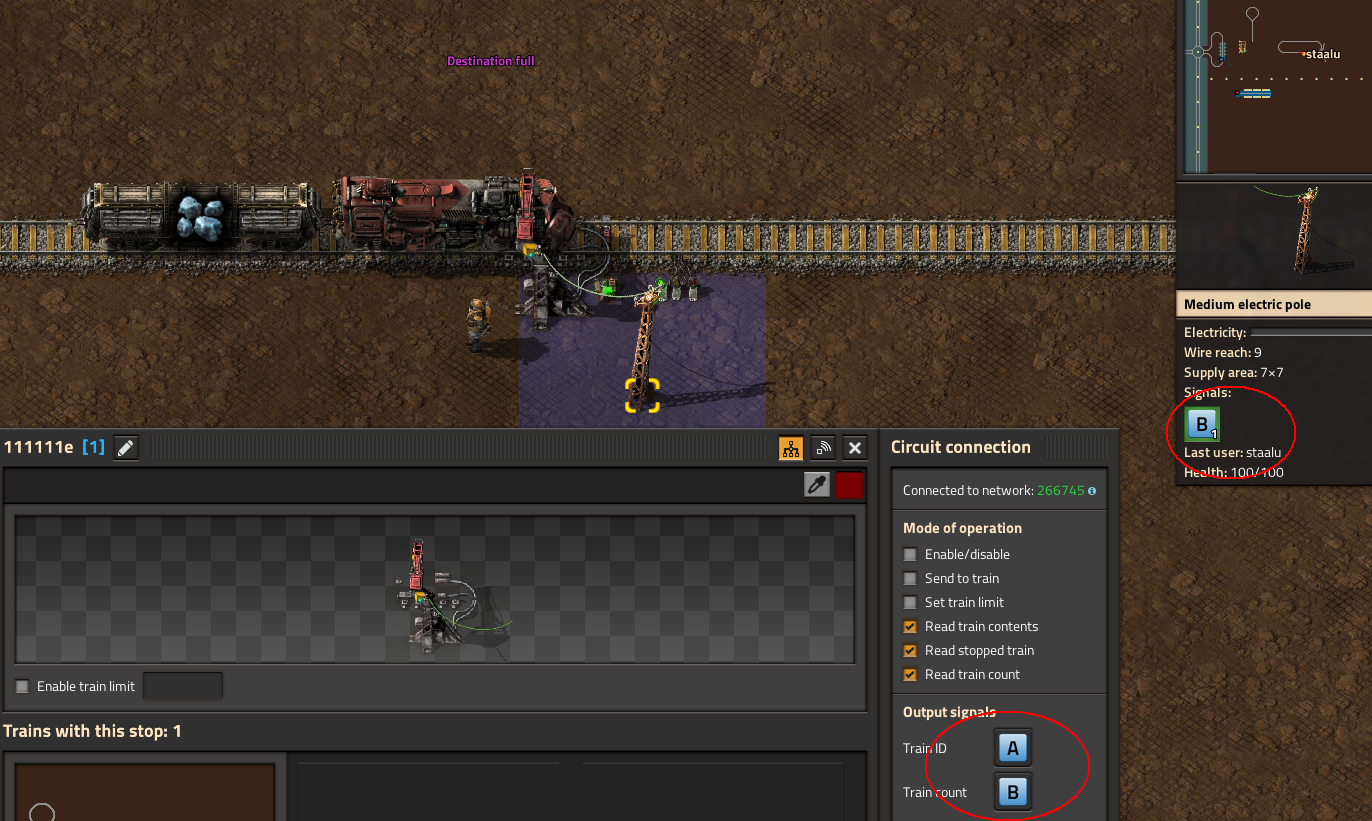Pick a color with the eyedropper tool
The image size is (1372, 821).
(x=818, y=486)
